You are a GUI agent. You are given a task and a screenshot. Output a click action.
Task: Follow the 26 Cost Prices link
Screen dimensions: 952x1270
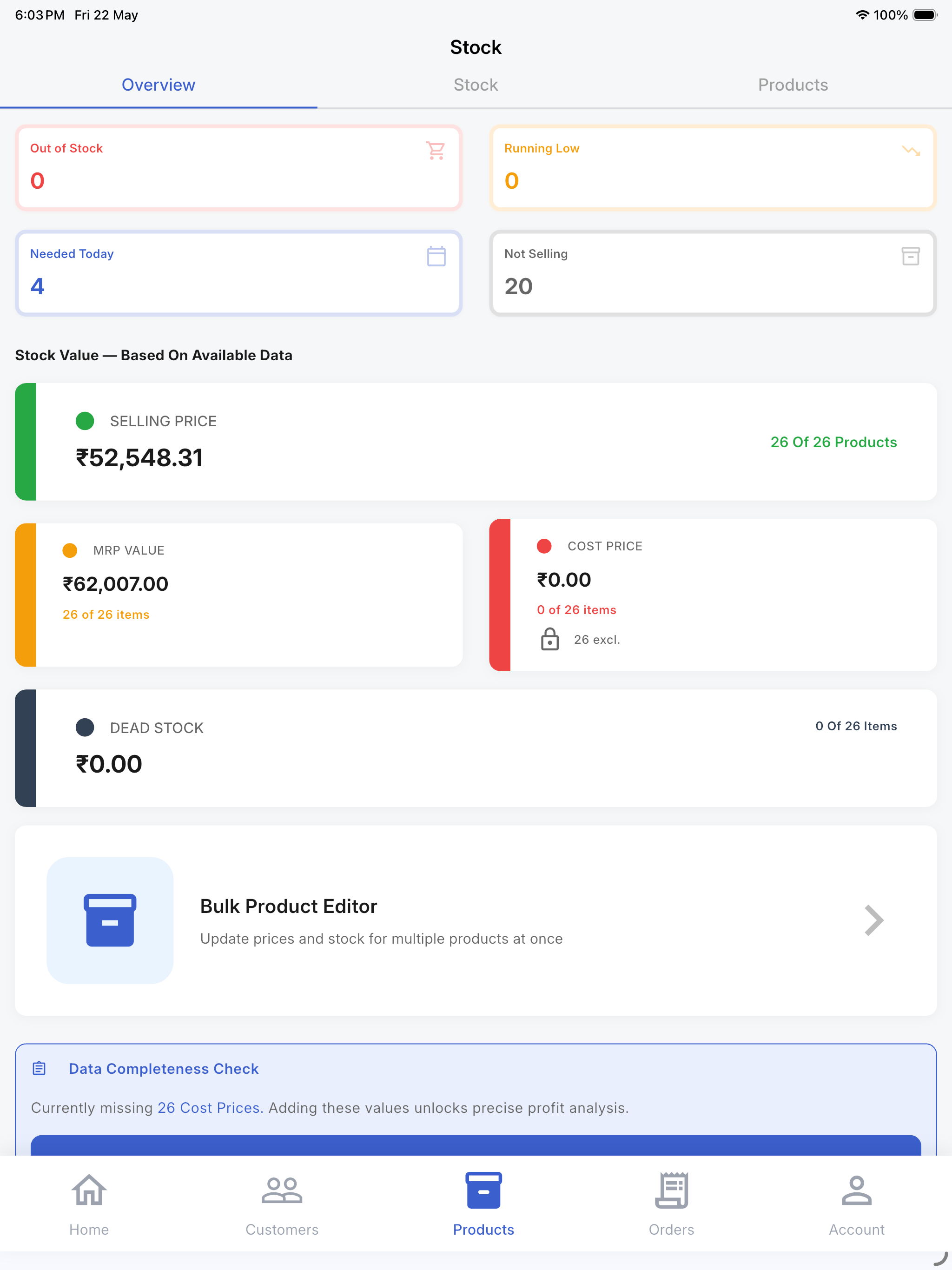[210, 1107]
